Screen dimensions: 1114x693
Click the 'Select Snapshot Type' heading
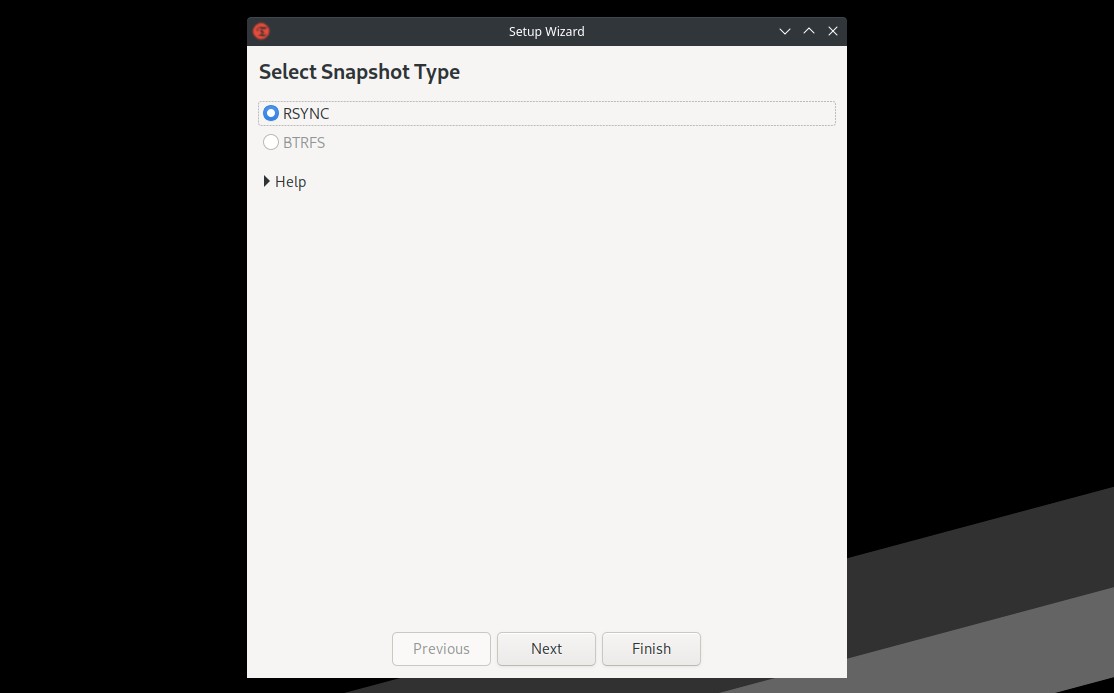coord(359,72)
